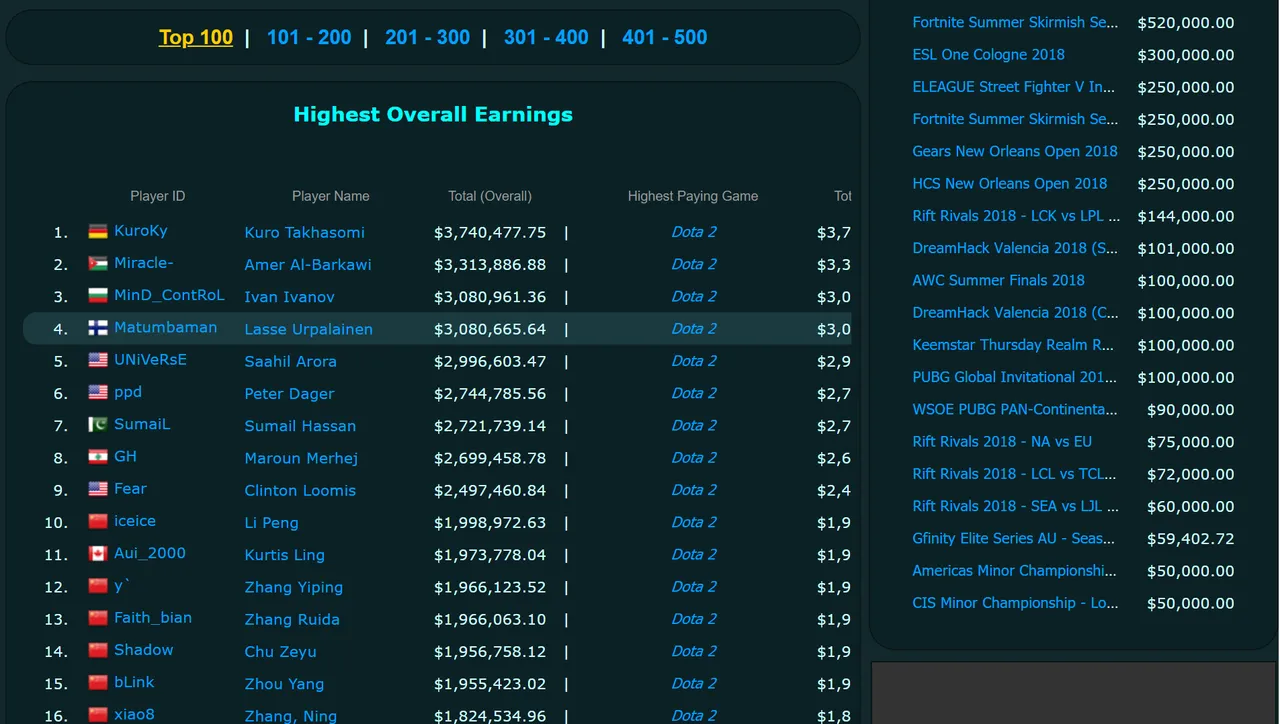Image resolution: width=1280 pixels, height=724 pixels.
Task: Click Finland flag icon beside Matumbaman
Action: pyautogui.click(x=98, y=328)
